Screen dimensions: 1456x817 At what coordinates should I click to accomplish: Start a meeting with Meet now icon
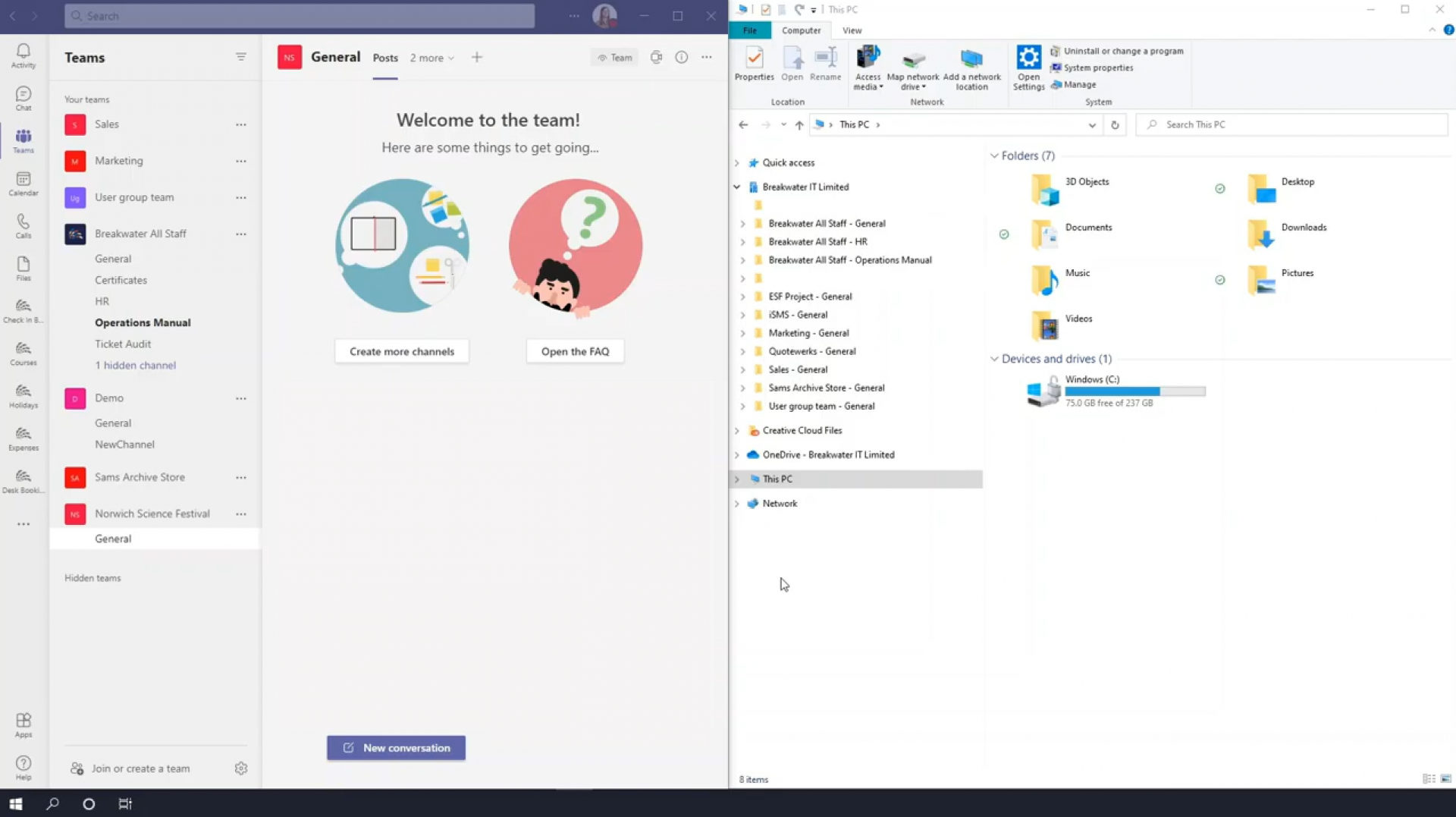pos(656,57)
